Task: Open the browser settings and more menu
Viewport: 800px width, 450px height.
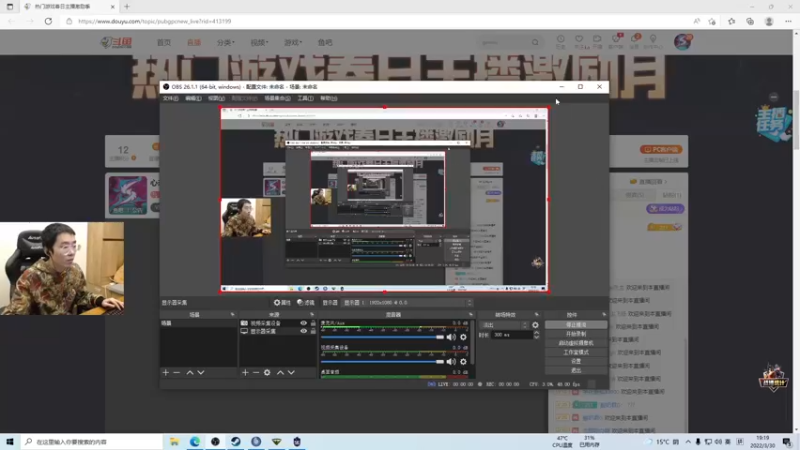Action: pos(788,21)
